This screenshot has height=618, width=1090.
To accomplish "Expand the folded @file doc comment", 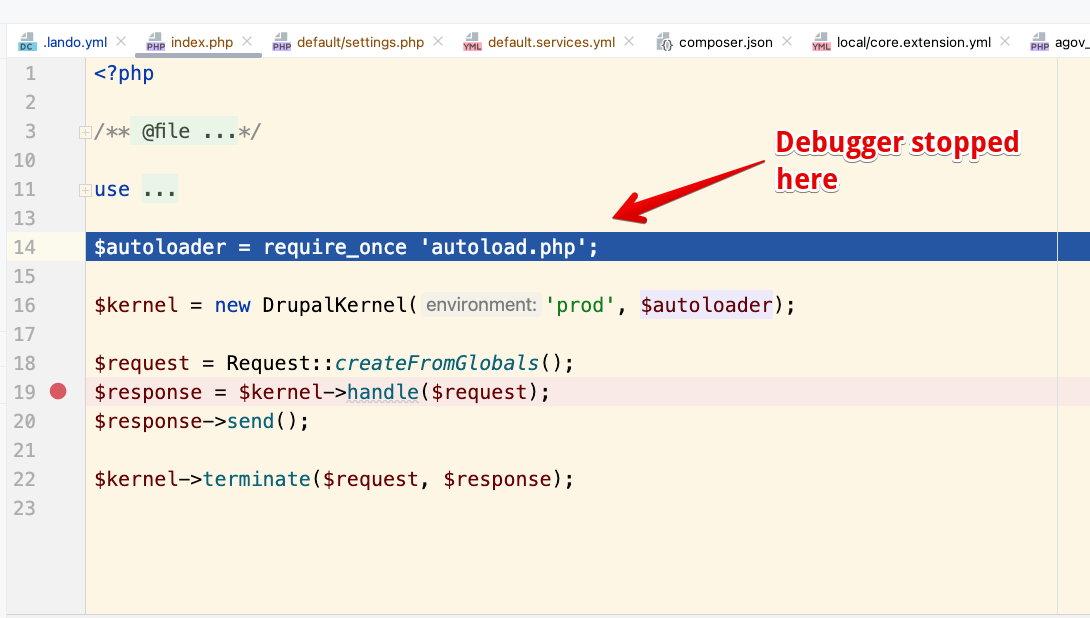I will point(85,132).
